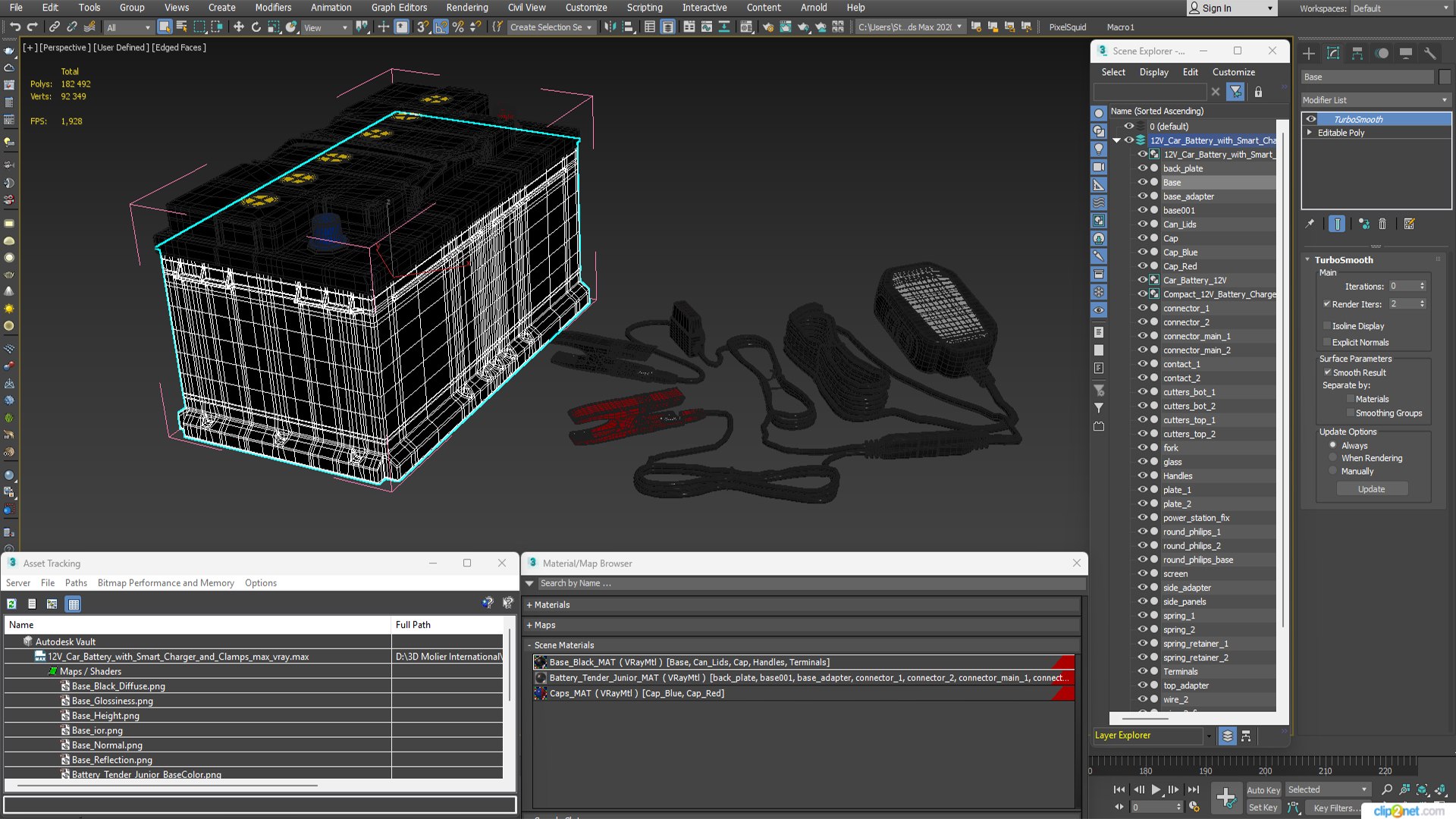1456x819 pixels.
Task: Open the Bitmap Performance and Memory menu
Action: tap(165, 583)
